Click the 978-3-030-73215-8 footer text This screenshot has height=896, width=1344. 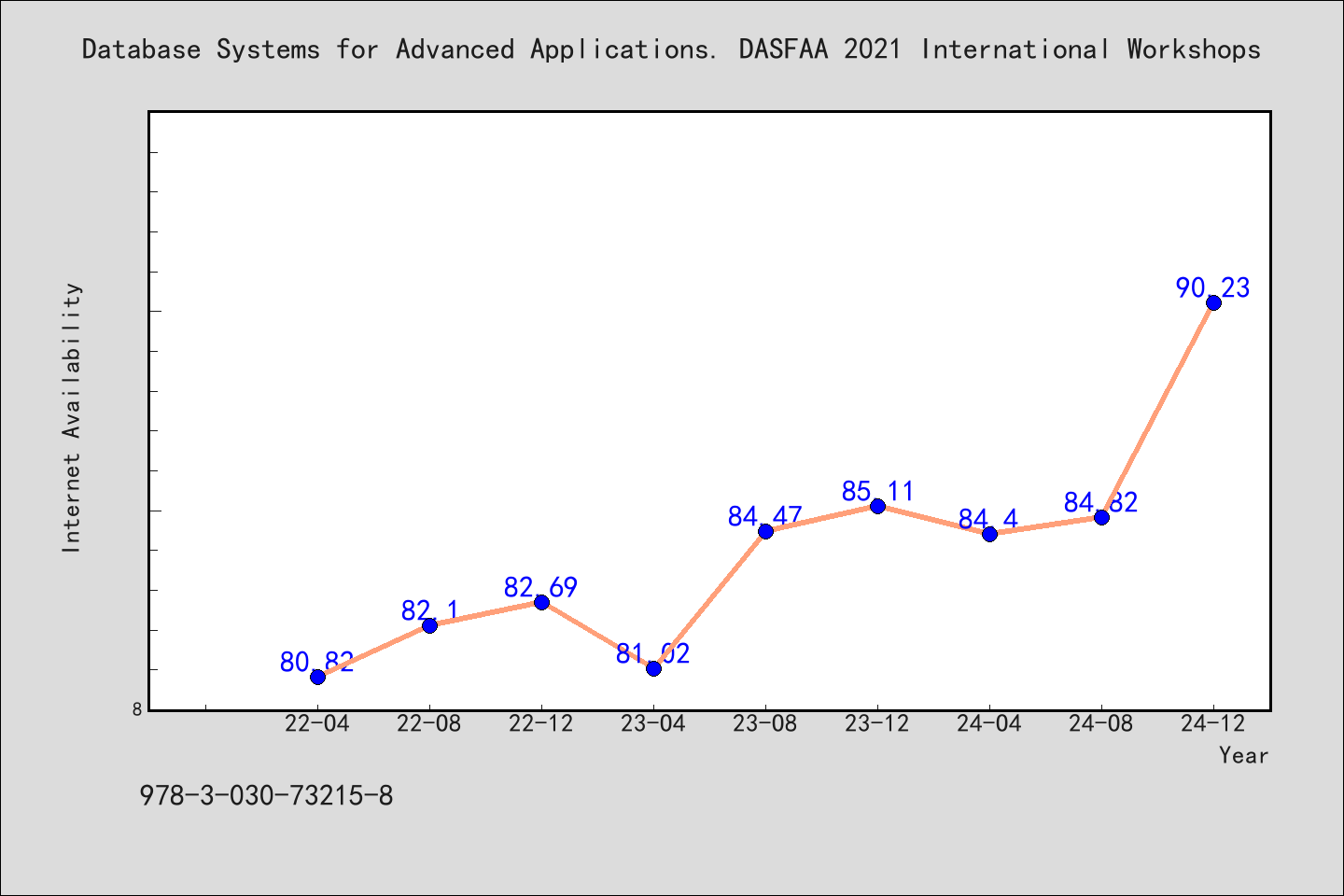pyautogui.click(x=266, y=796)
